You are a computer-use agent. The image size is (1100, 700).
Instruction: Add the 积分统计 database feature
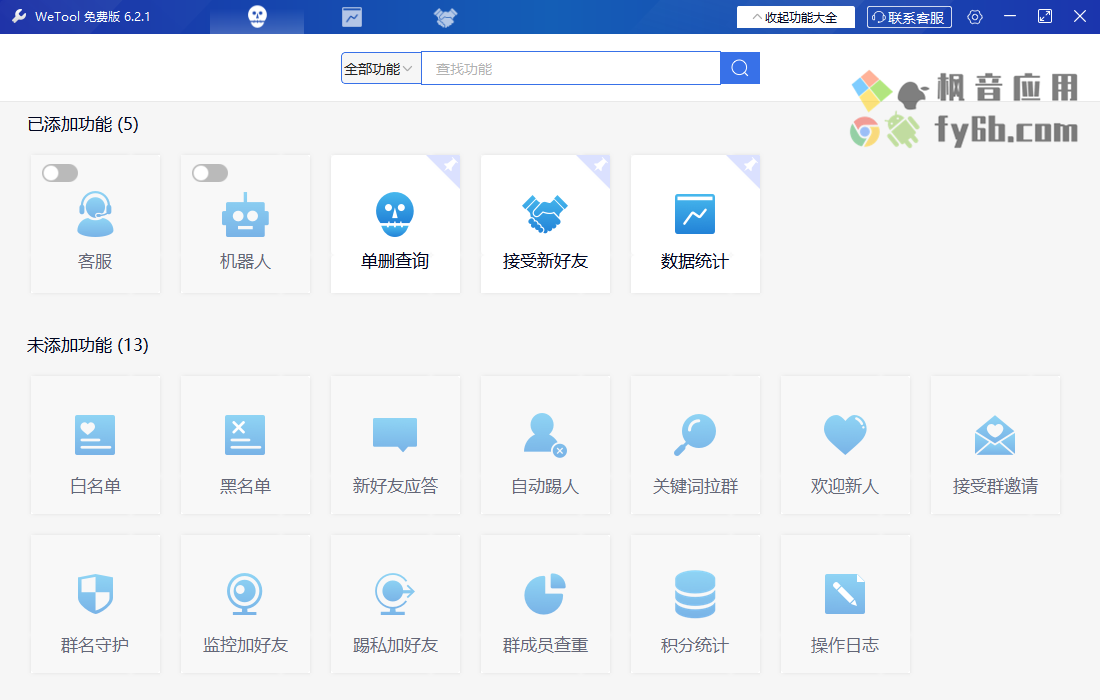pyautogui.click(x=695, y=604)
